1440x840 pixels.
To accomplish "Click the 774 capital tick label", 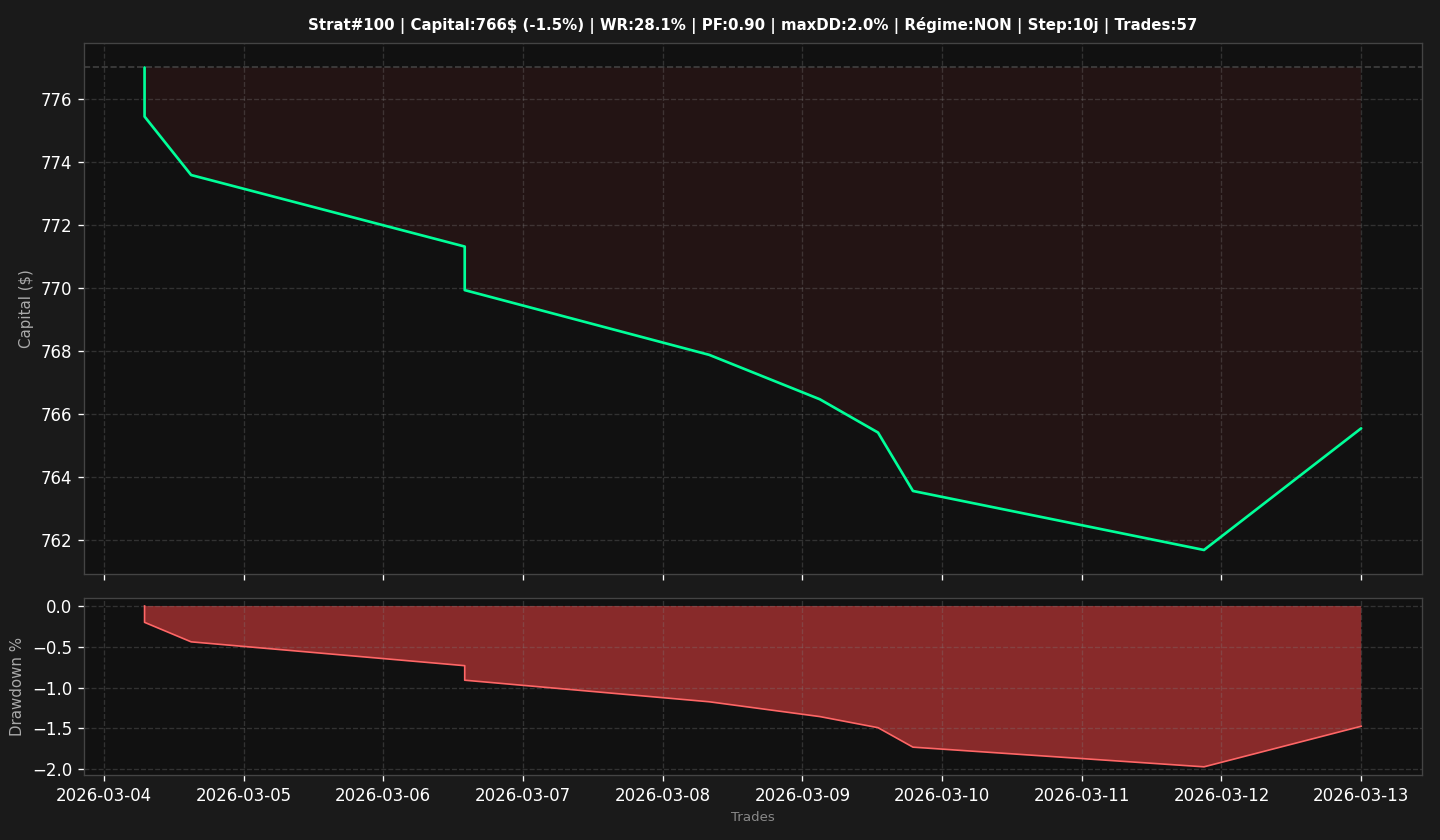I will 56,163.
